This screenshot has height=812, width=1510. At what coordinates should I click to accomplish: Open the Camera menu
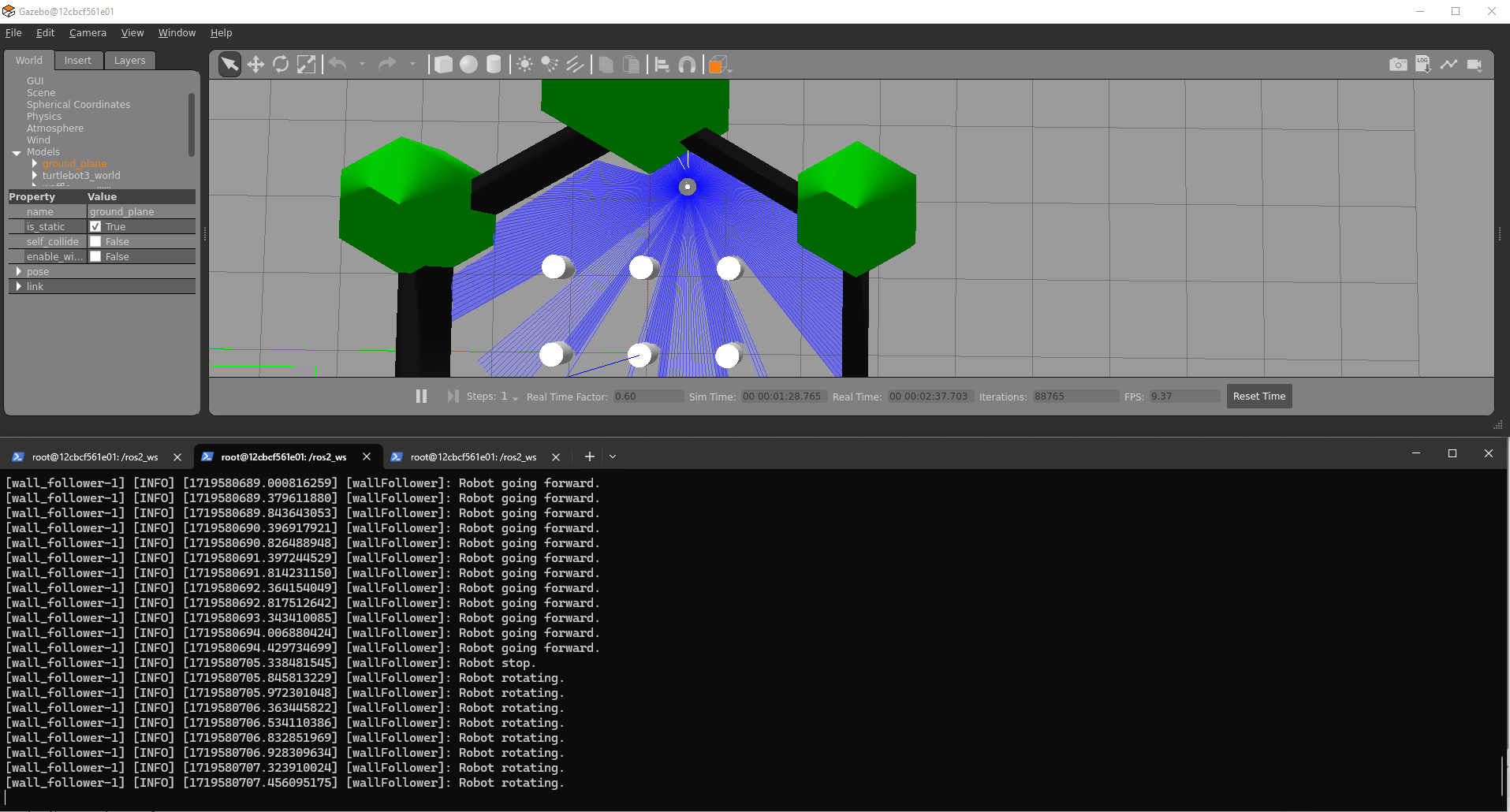[x=88, y=33]
